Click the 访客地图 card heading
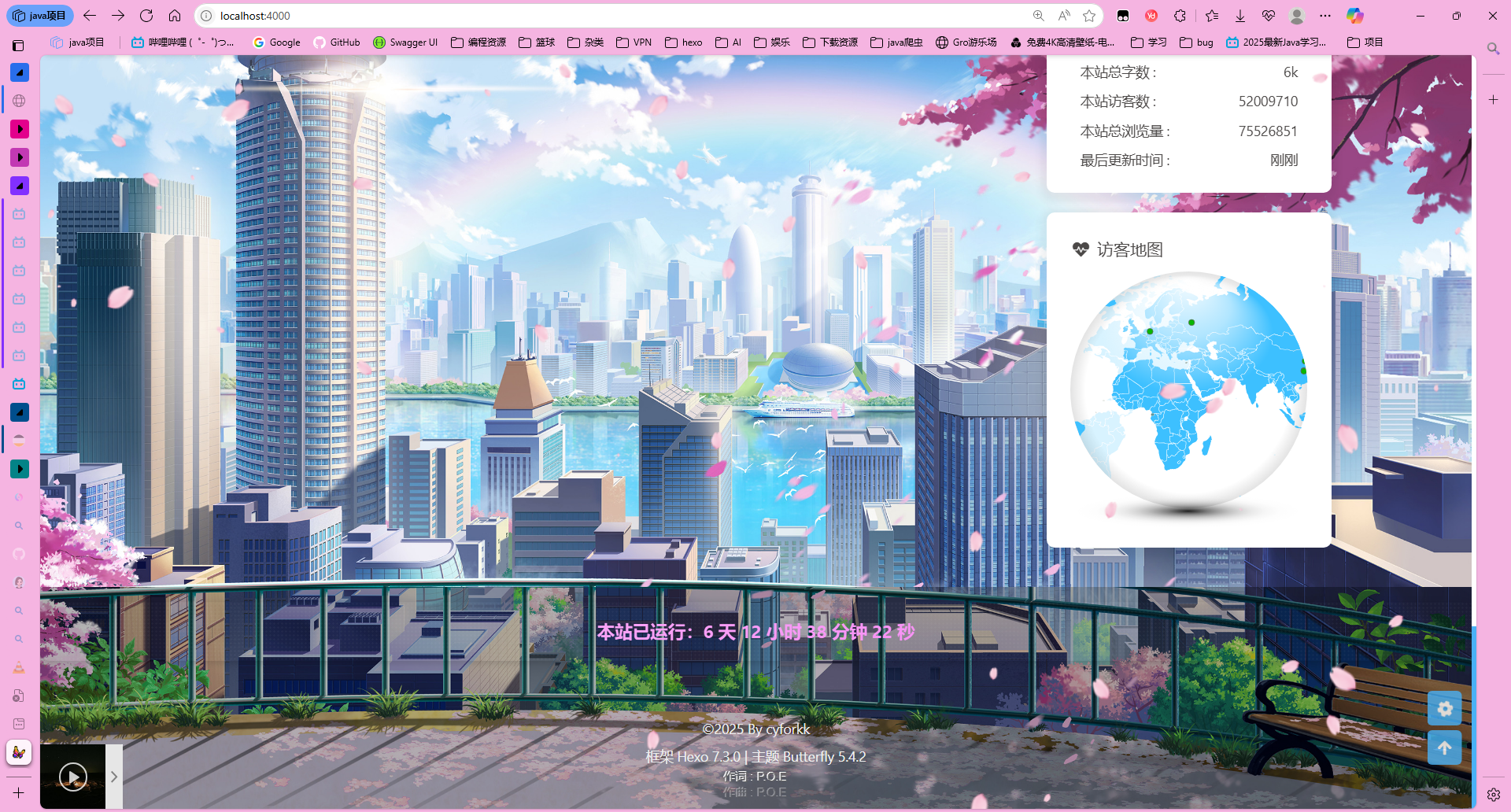This screenshot has width=1511, height=812. pyautogui.click(x=1118, y=249)
